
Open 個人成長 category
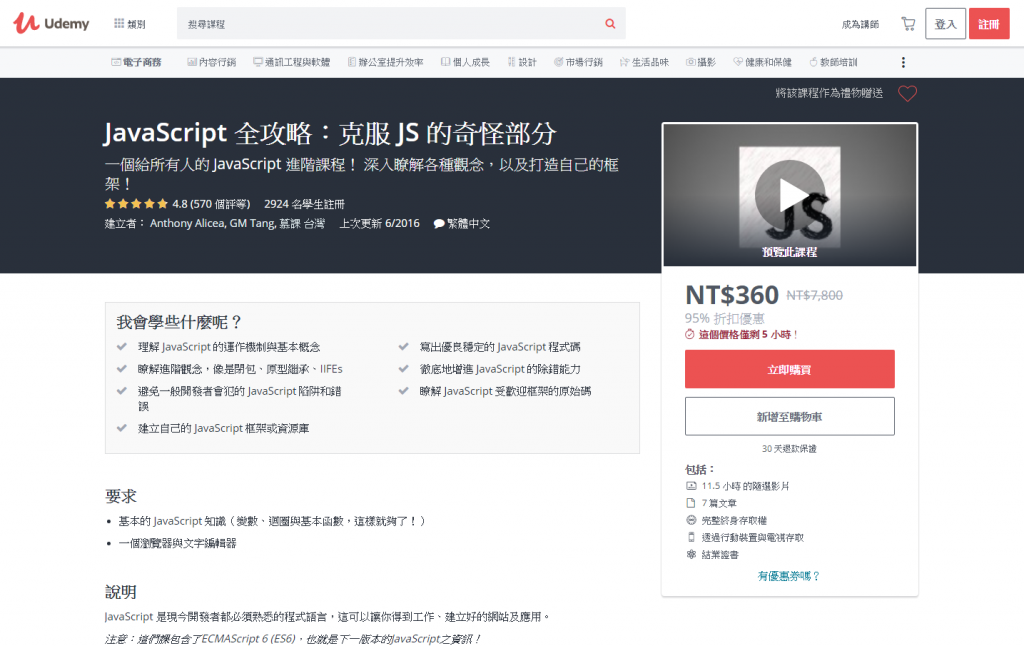[465, 62]
